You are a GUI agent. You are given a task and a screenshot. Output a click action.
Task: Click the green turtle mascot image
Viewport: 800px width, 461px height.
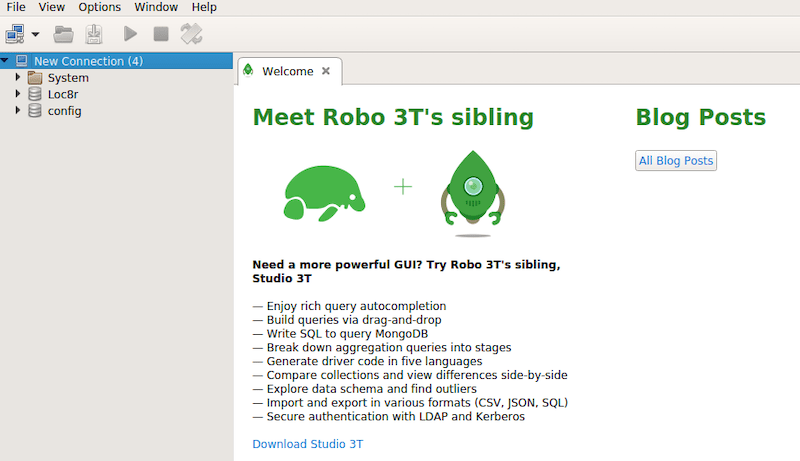point(324,193)
